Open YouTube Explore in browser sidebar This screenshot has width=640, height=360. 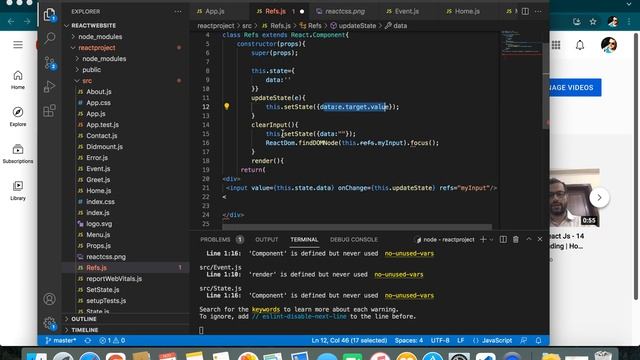point(18,116)
